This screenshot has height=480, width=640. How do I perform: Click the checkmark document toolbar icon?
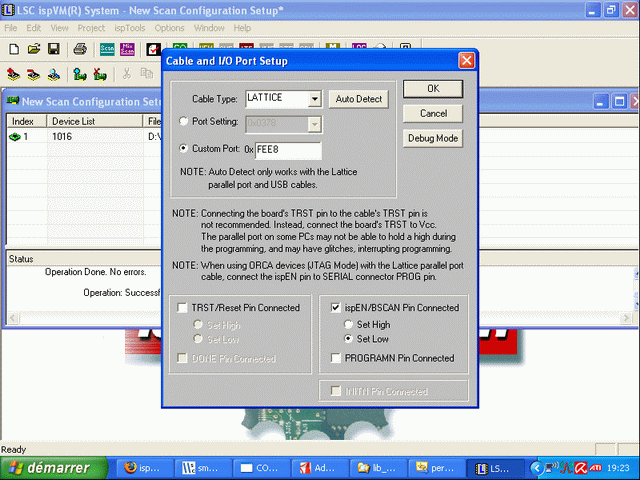(154, 49)
